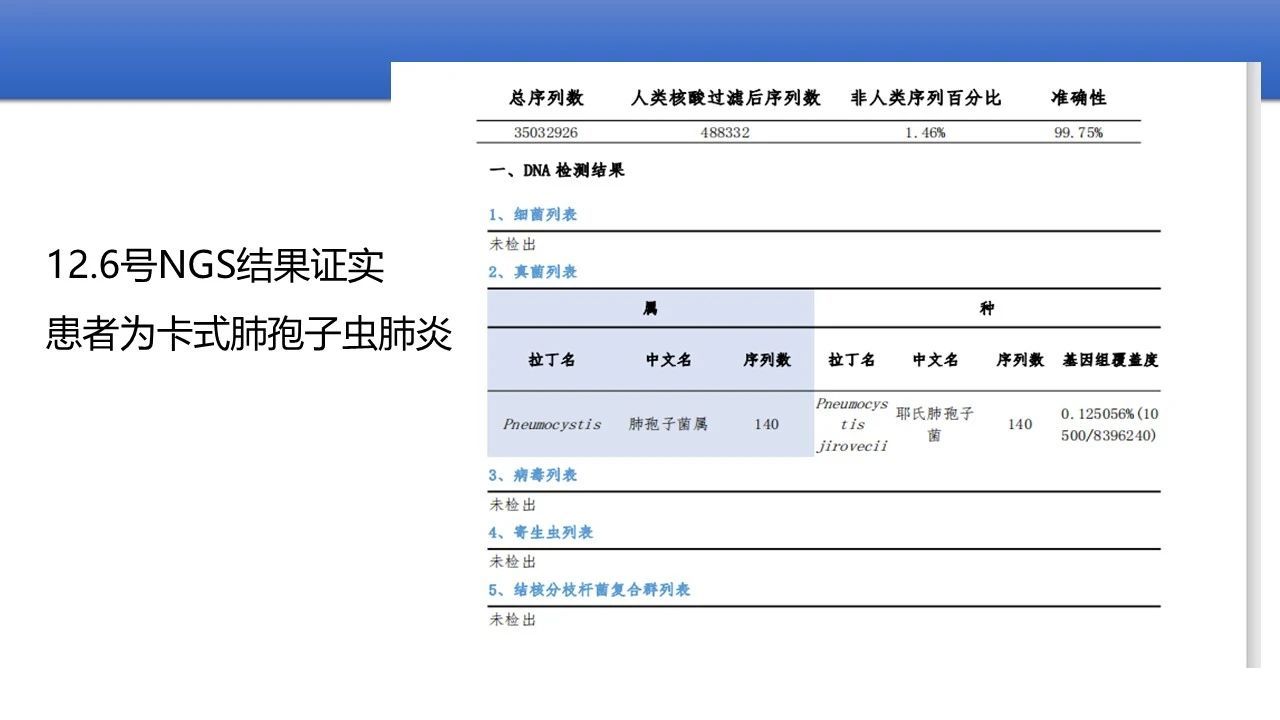Click '未检出' under the virus list
The height and width of the screenshot is (720, 1280).
[513, 505]
